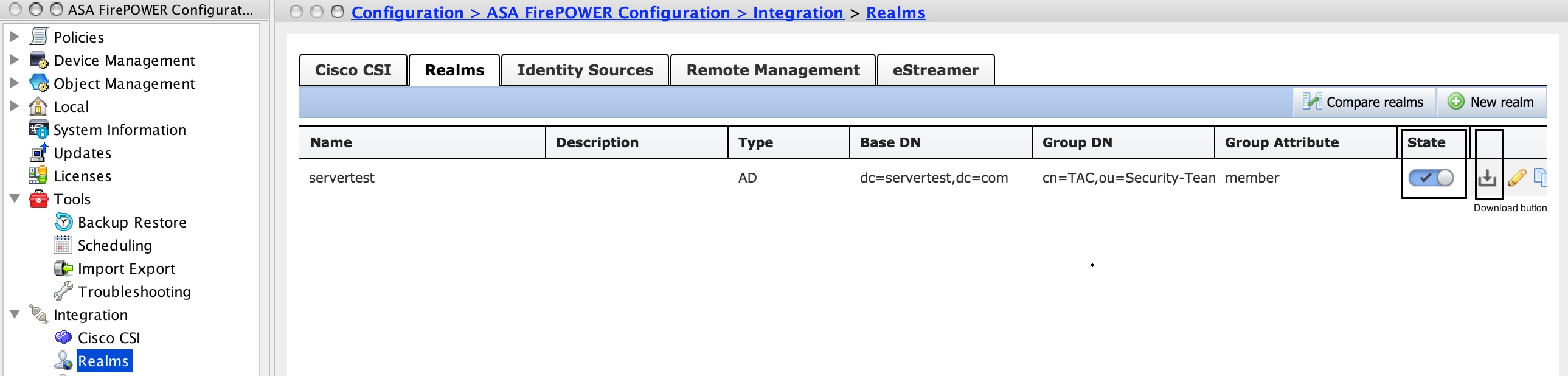Click the Troubleshooting wrench icon

[x=63, y=291]
